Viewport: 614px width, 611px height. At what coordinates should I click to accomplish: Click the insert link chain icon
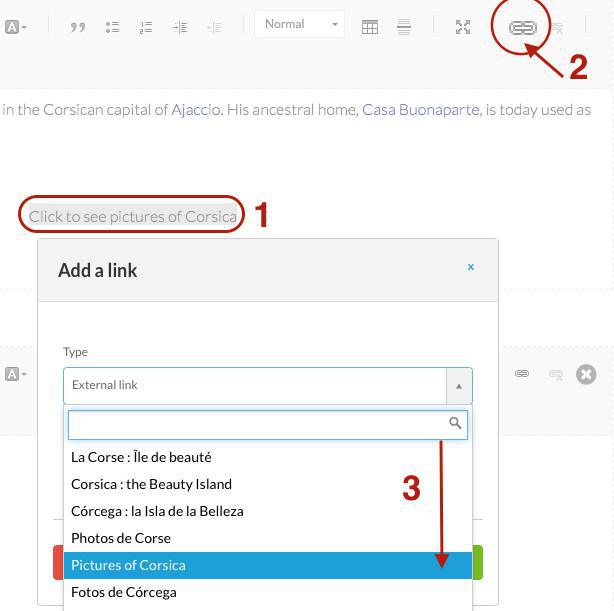(x=522, y=28)
